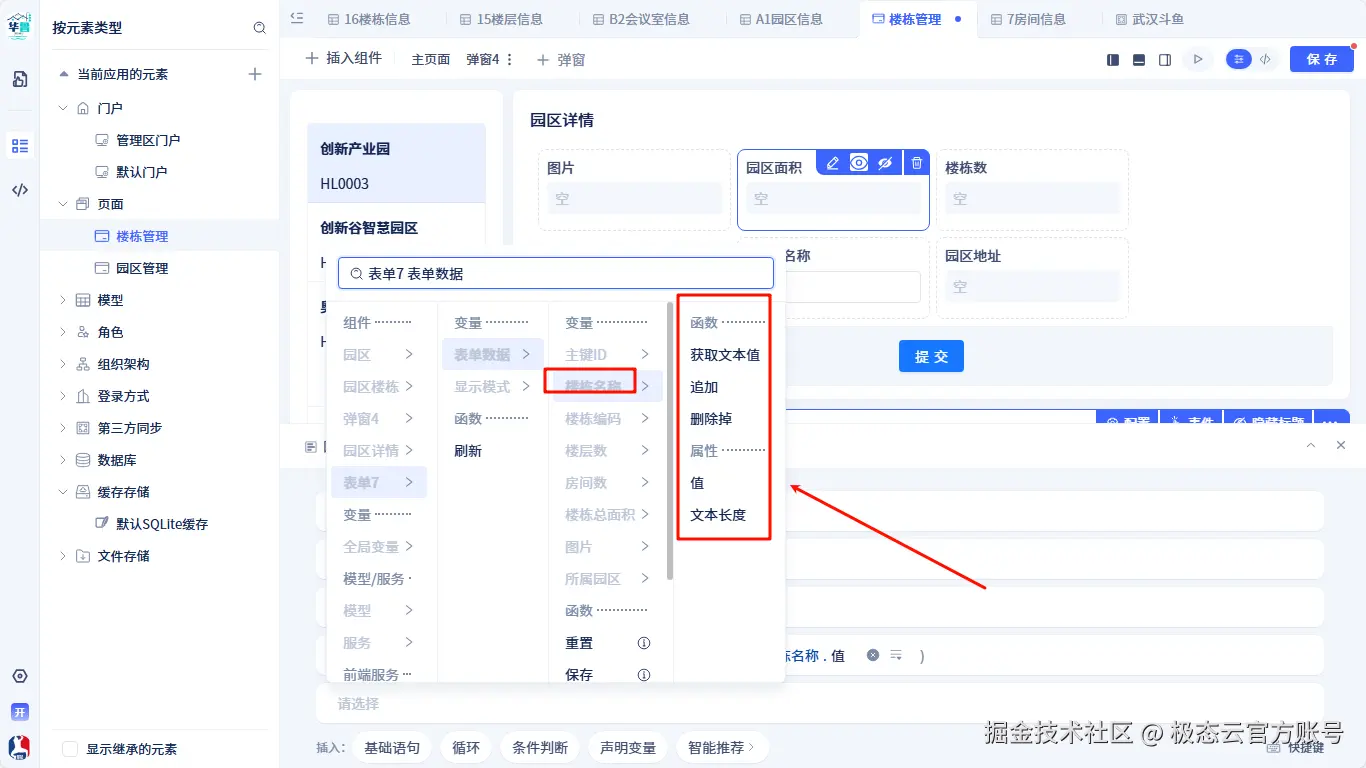Click 插入组件 in toolbar

click(343, 59)
